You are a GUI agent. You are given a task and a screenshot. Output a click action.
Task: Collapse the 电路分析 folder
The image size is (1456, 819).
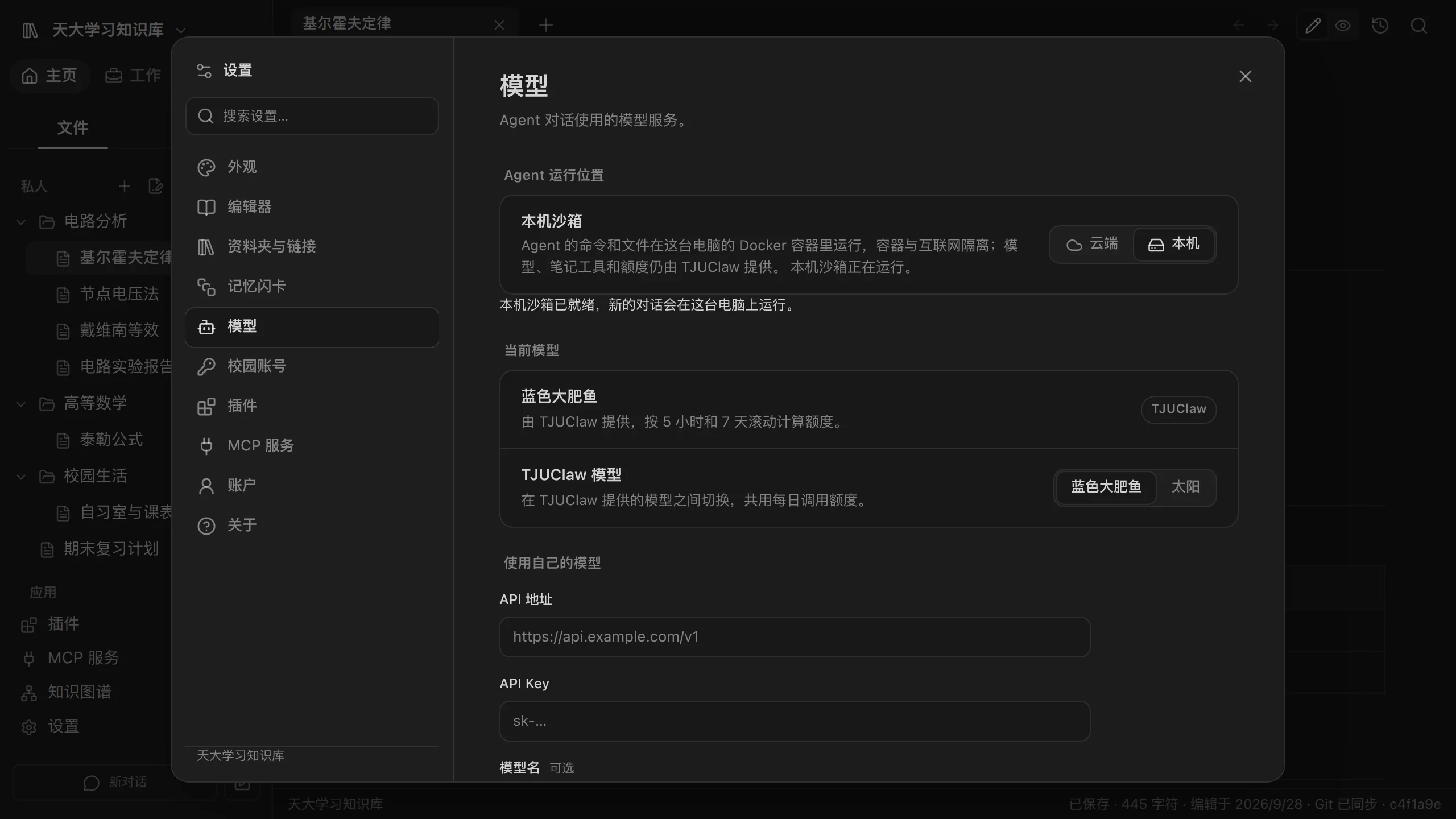pyautogui.click(x=21, y=222)
